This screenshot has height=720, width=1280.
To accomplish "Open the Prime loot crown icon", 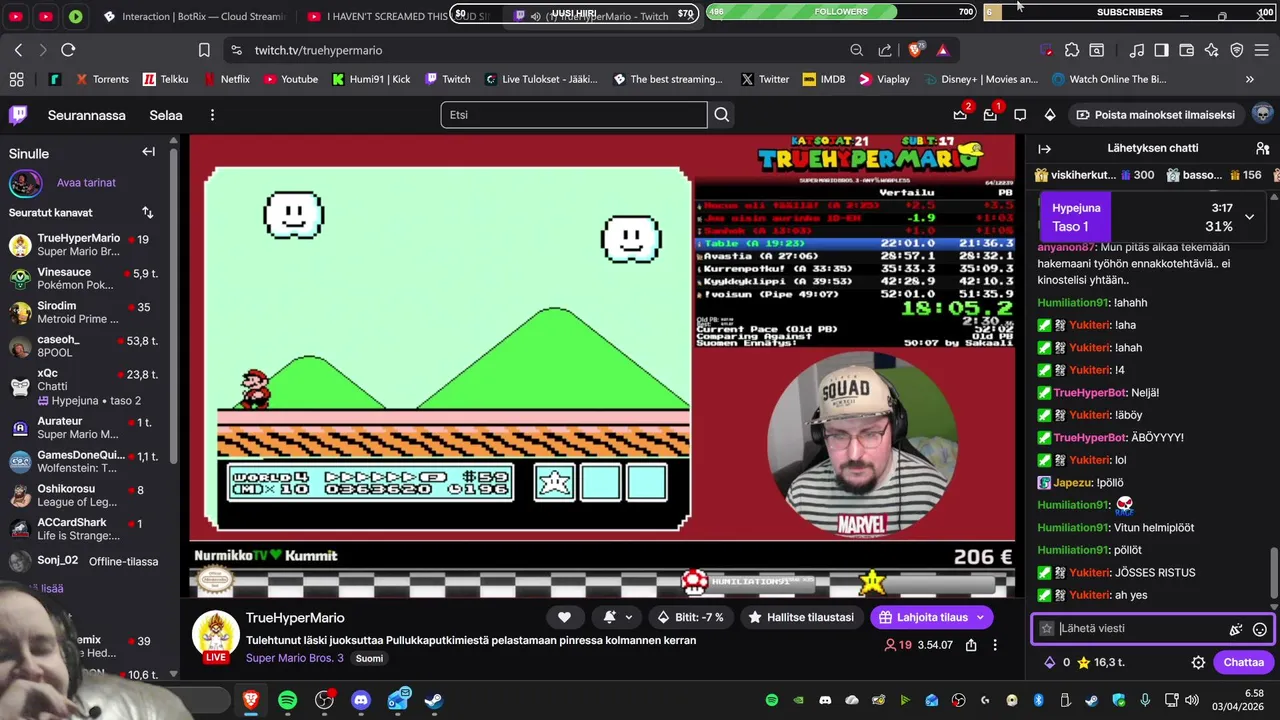I will coord(960,115).
